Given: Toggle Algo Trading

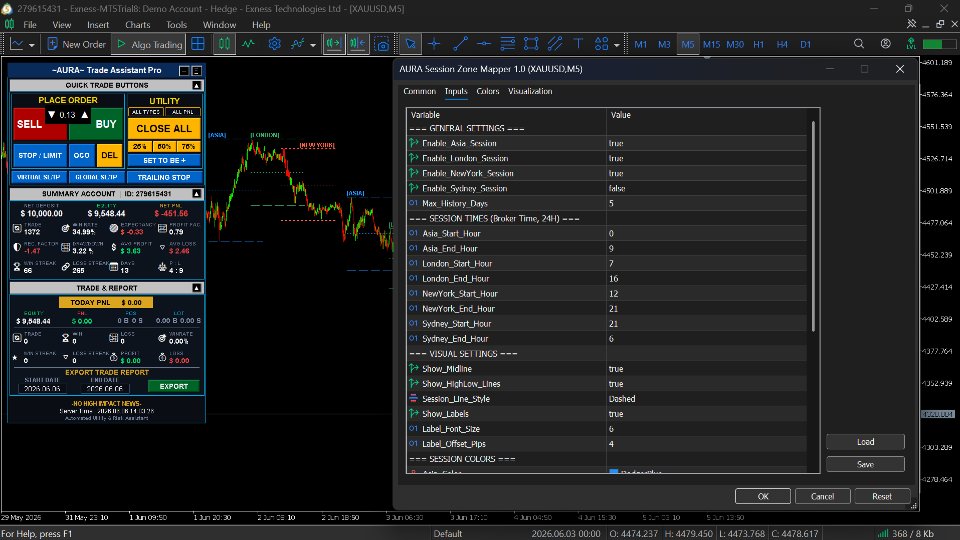Looking at the screenshot, I should tap(149, 44).
